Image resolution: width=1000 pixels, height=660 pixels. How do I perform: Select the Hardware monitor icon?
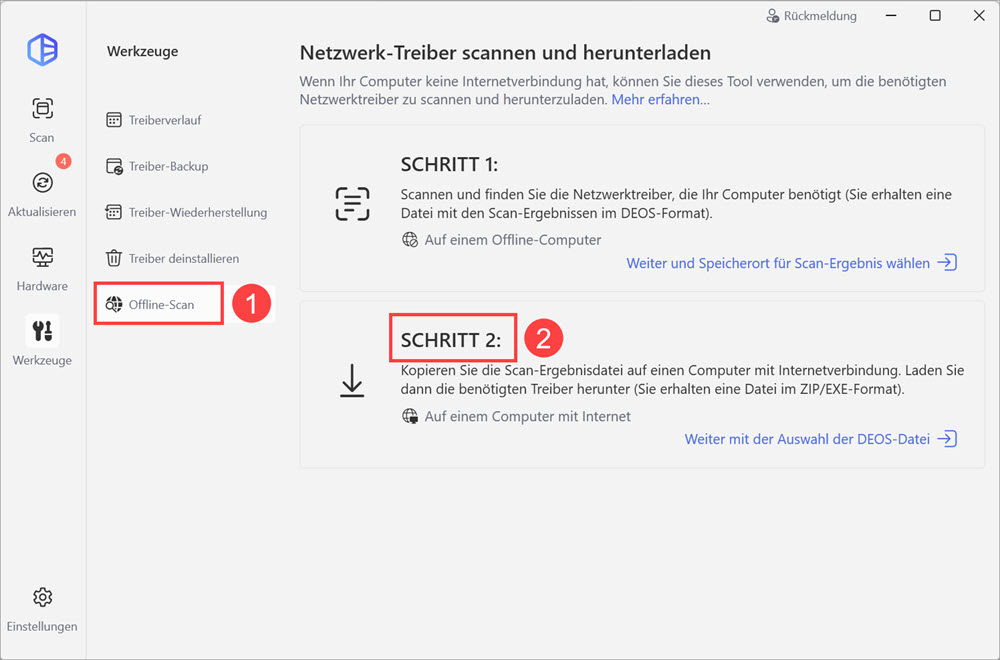pos(42,257)
